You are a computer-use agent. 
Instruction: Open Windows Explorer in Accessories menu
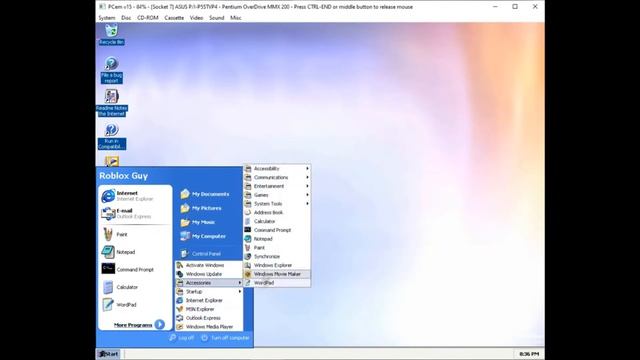277,265
